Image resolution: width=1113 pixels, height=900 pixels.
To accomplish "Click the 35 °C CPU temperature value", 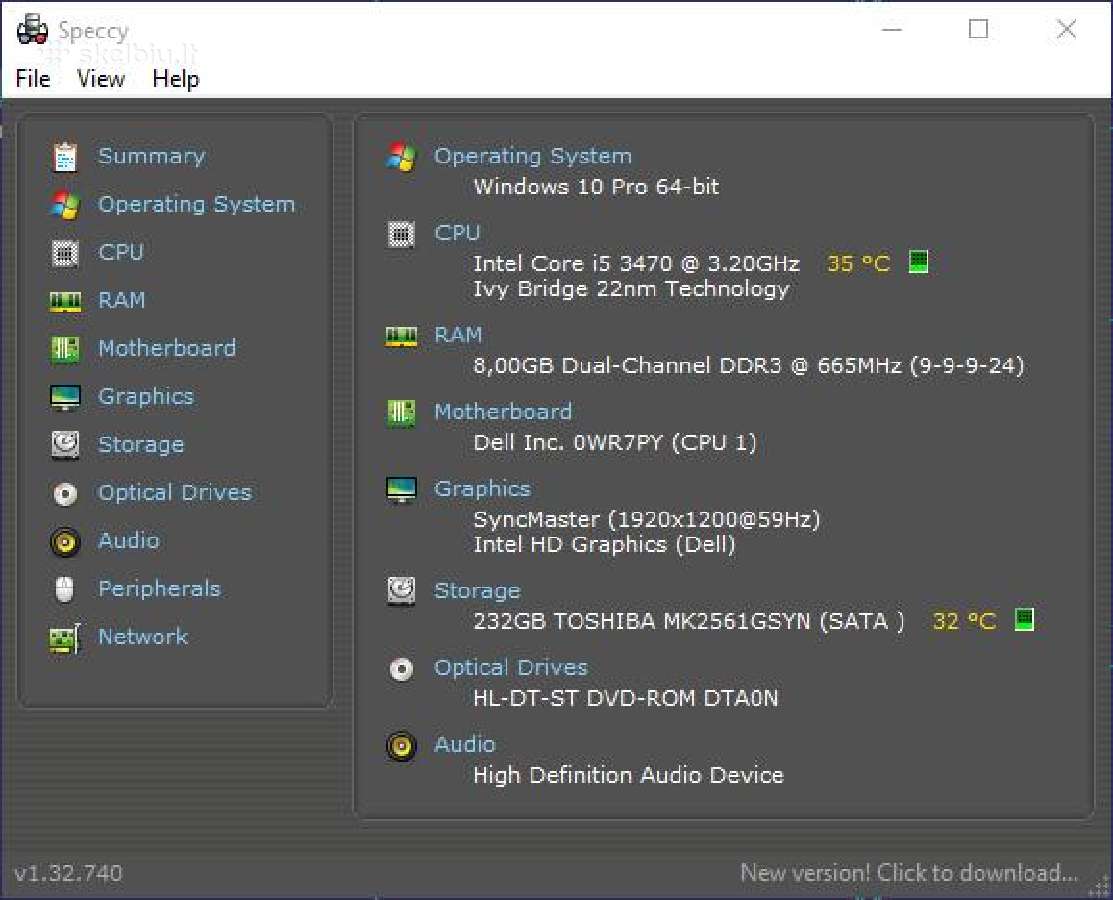I will click(x=858, y=264).
